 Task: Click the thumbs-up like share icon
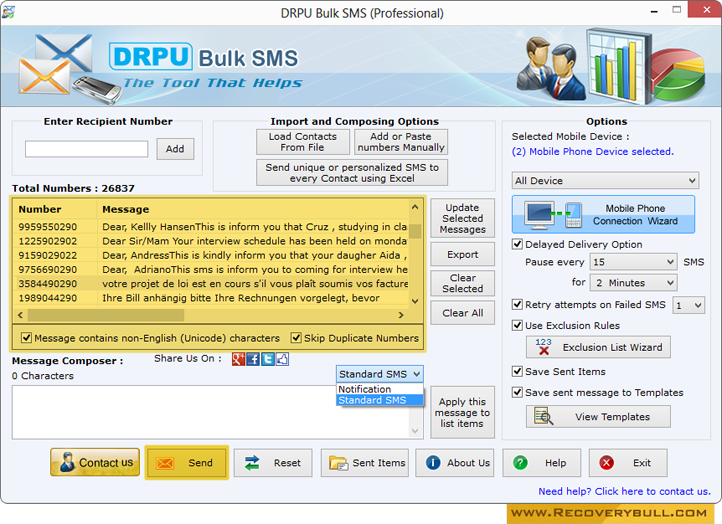pyautogui.click(x=282, y=359)
